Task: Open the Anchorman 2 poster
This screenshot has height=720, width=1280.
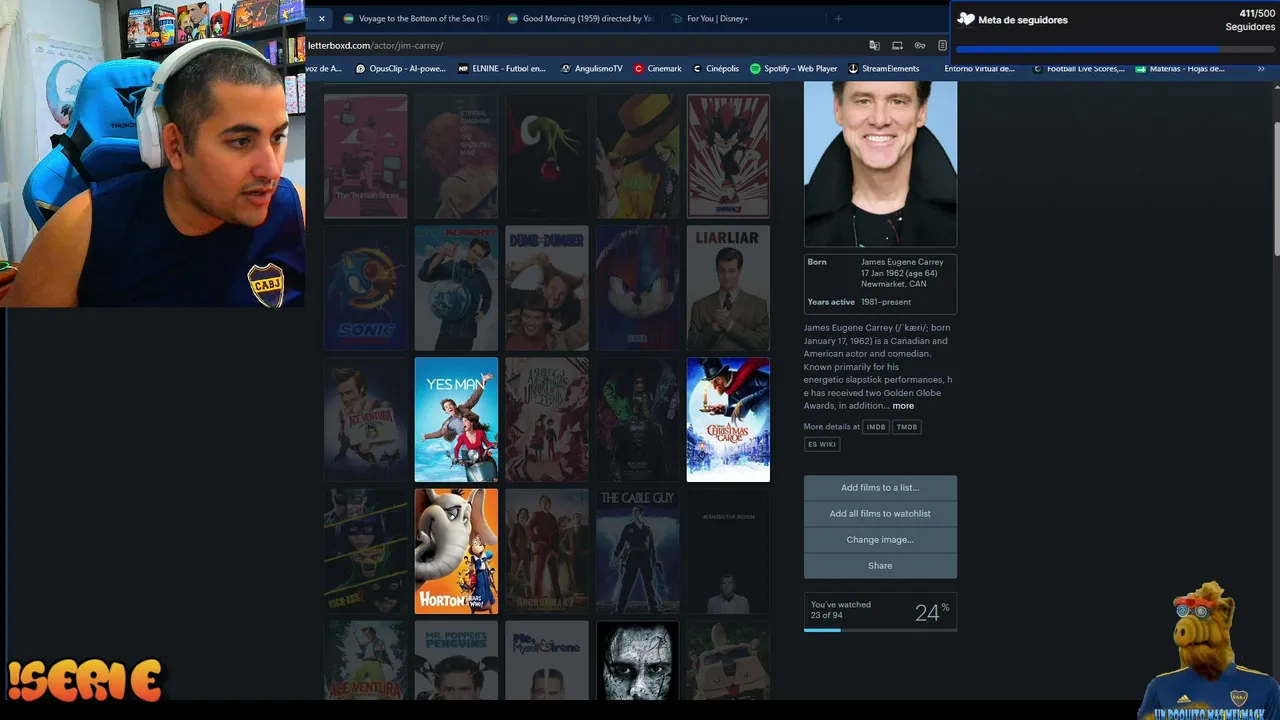Action: (x=546, y=551)
